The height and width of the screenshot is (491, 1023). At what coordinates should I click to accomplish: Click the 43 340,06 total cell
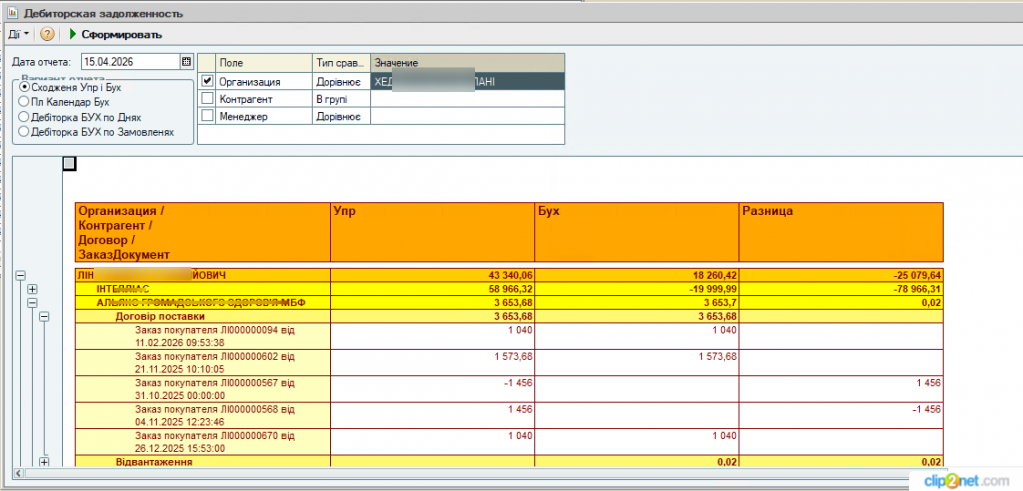pyautogui.click(x=432, y=276)
